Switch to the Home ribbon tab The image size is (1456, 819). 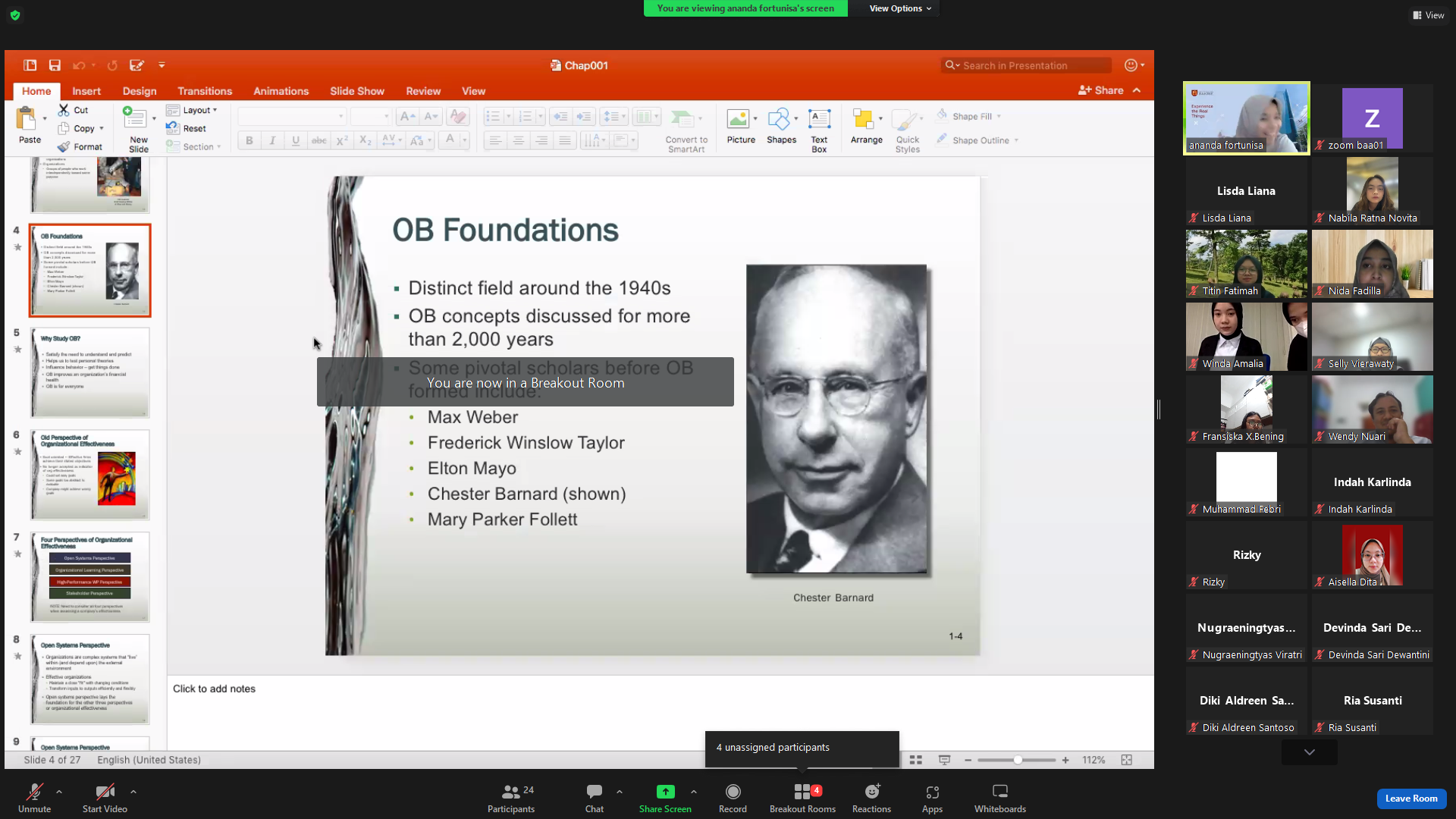pos(36,91)
